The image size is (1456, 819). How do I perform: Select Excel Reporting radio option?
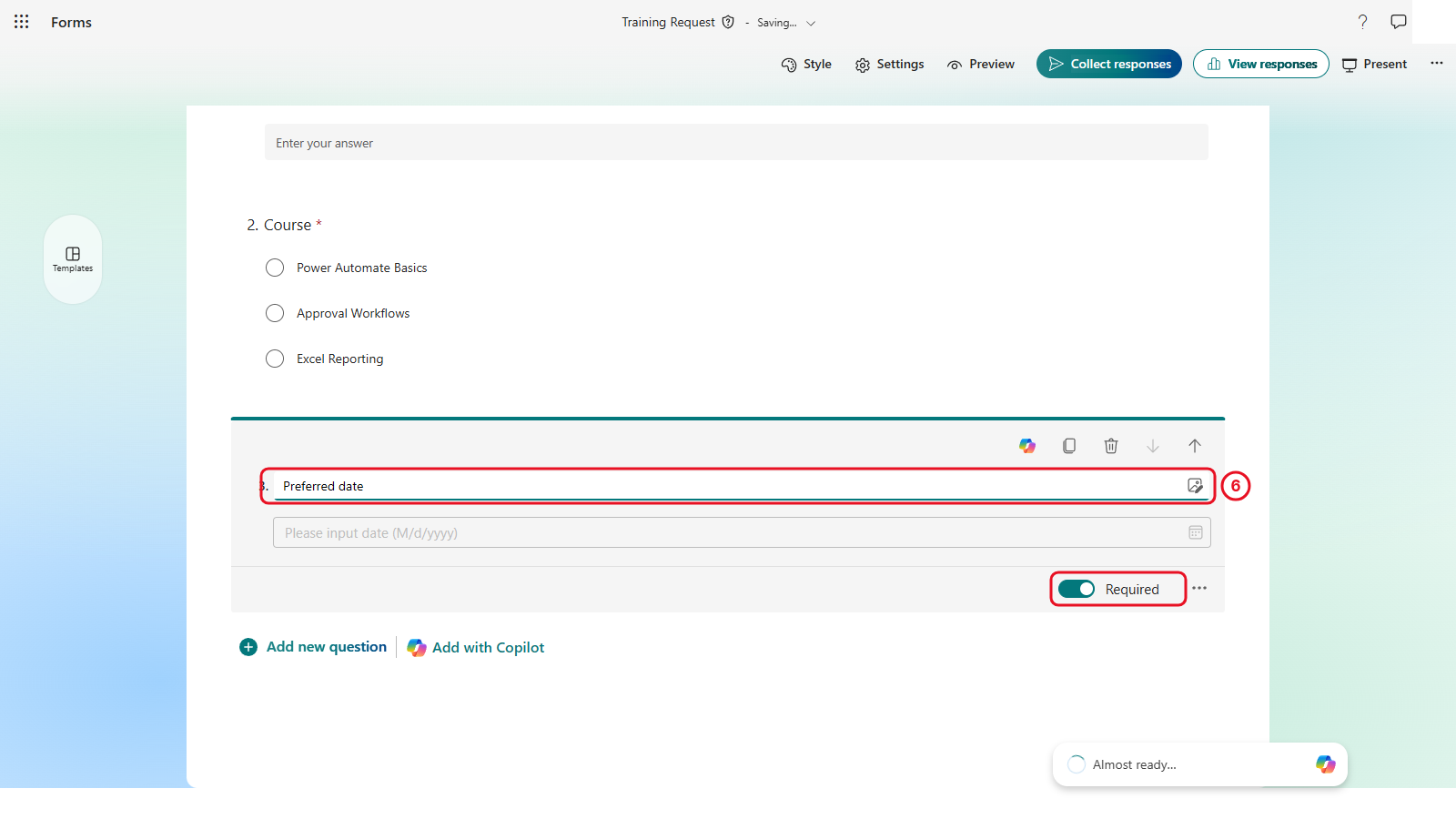click(x=275, y=359)
